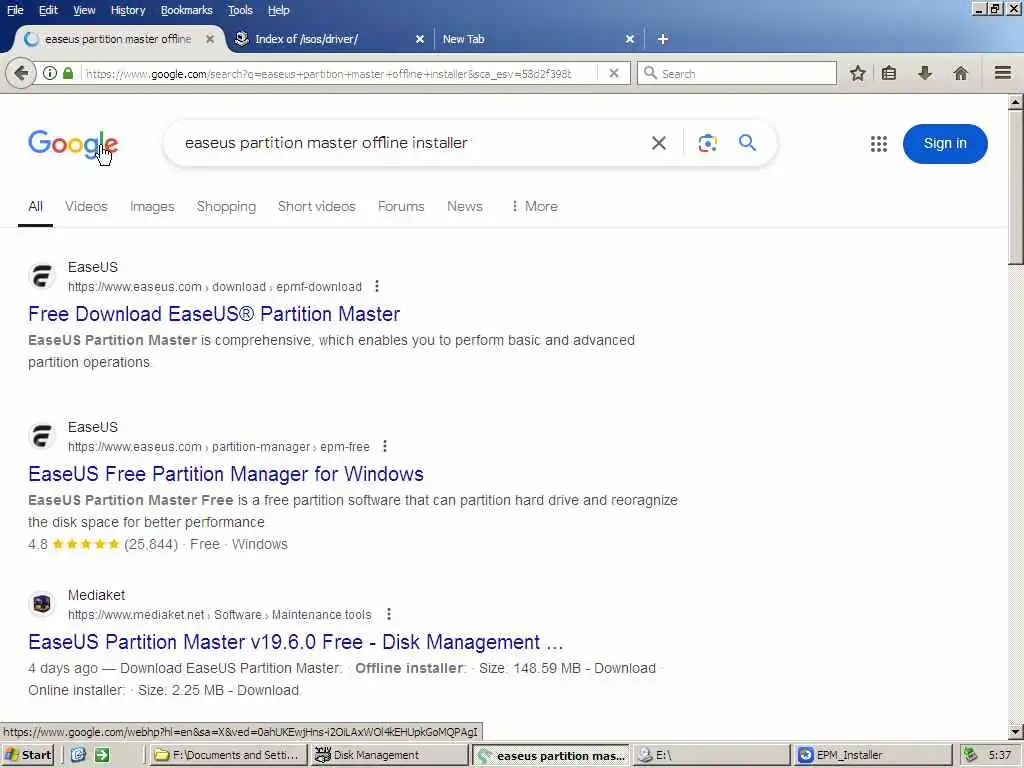Open the Google apps grid
1024x768 pixels.
click(879, 144)
